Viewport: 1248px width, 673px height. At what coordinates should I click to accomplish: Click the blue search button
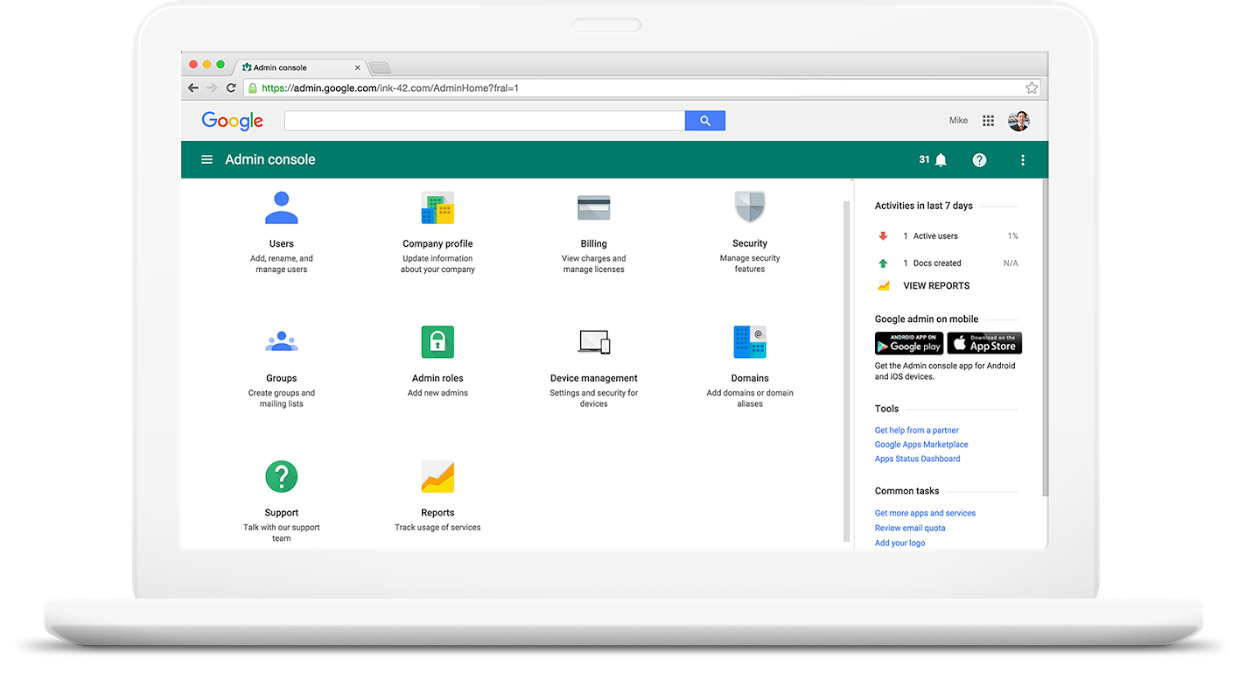[705, 121]
